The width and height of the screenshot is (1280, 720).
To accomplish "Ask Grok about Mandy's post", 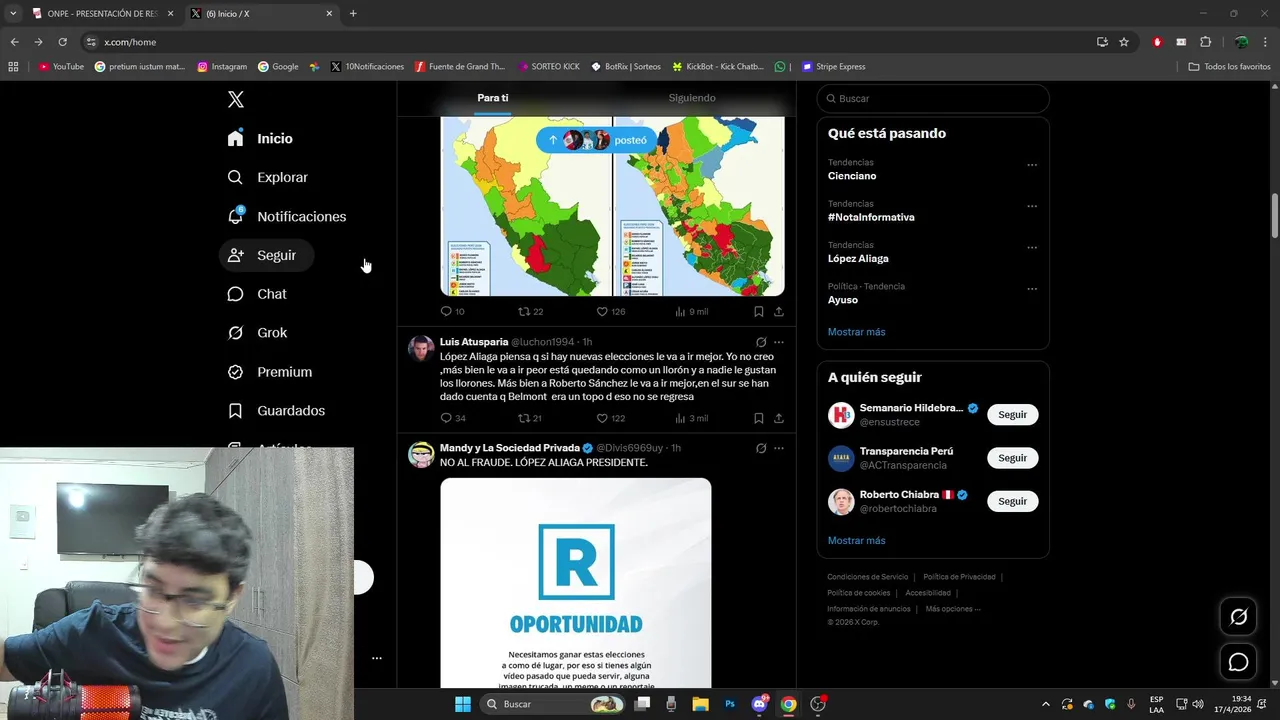I will click(761, 448).
